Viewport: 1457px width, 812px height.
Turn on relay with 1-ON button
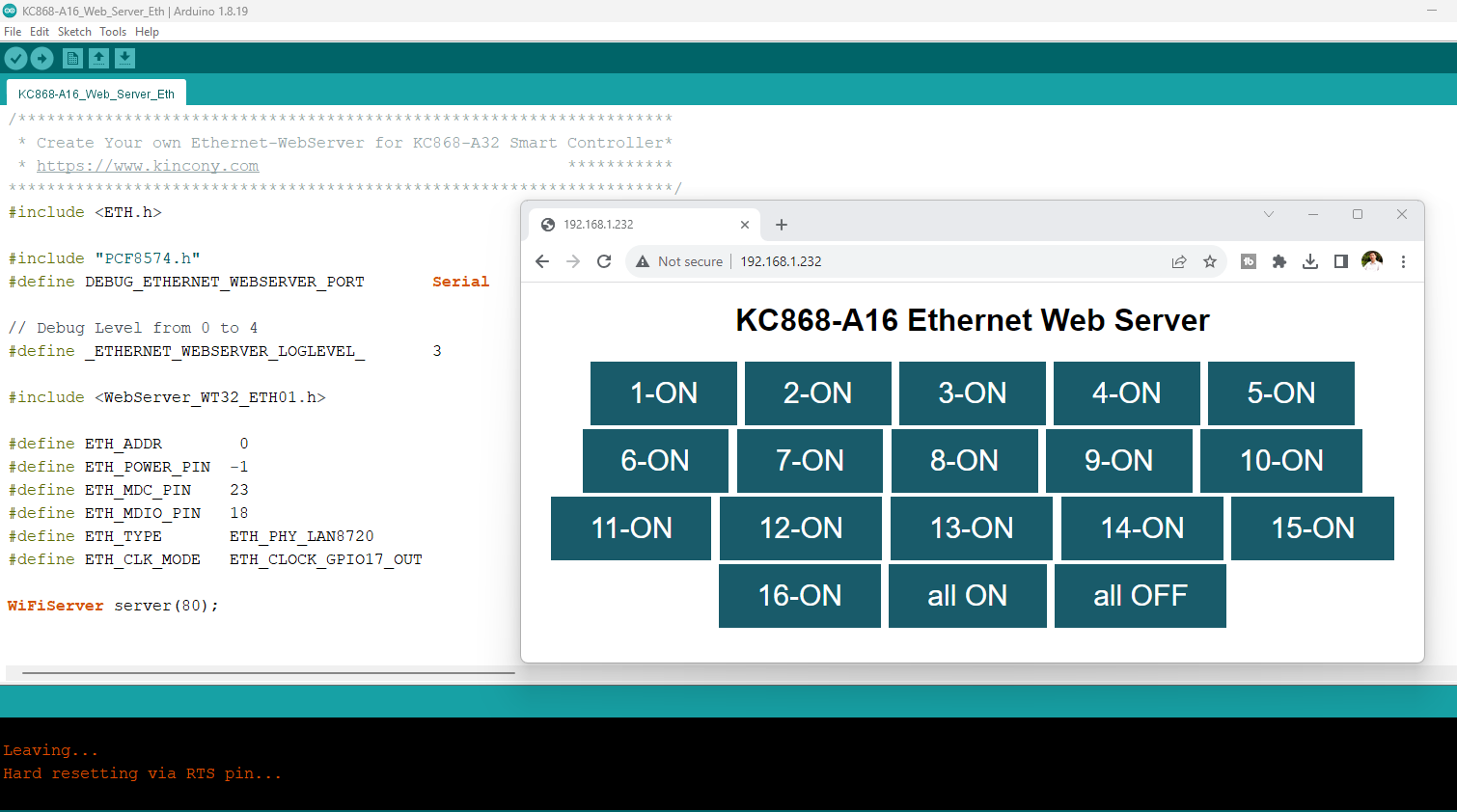click(x=664, y=393)
